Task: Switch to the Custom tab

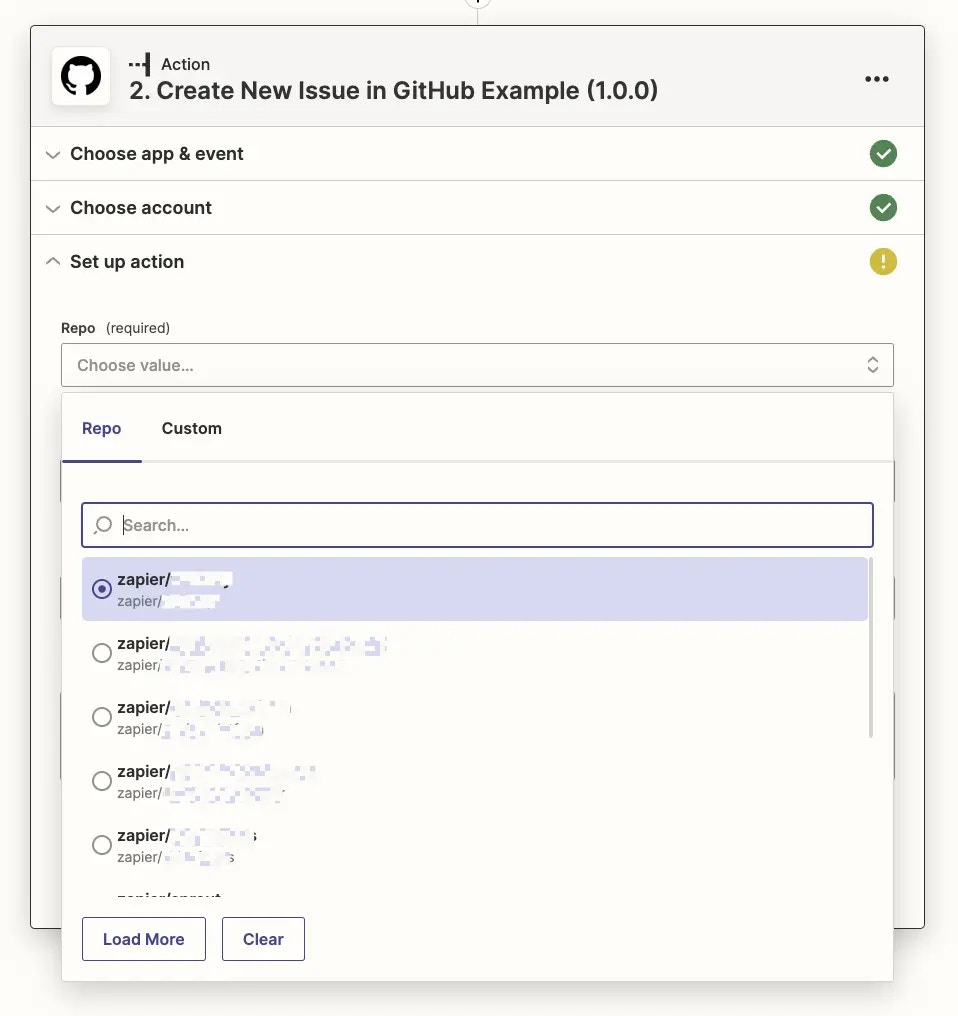Action: pos(192,428)
